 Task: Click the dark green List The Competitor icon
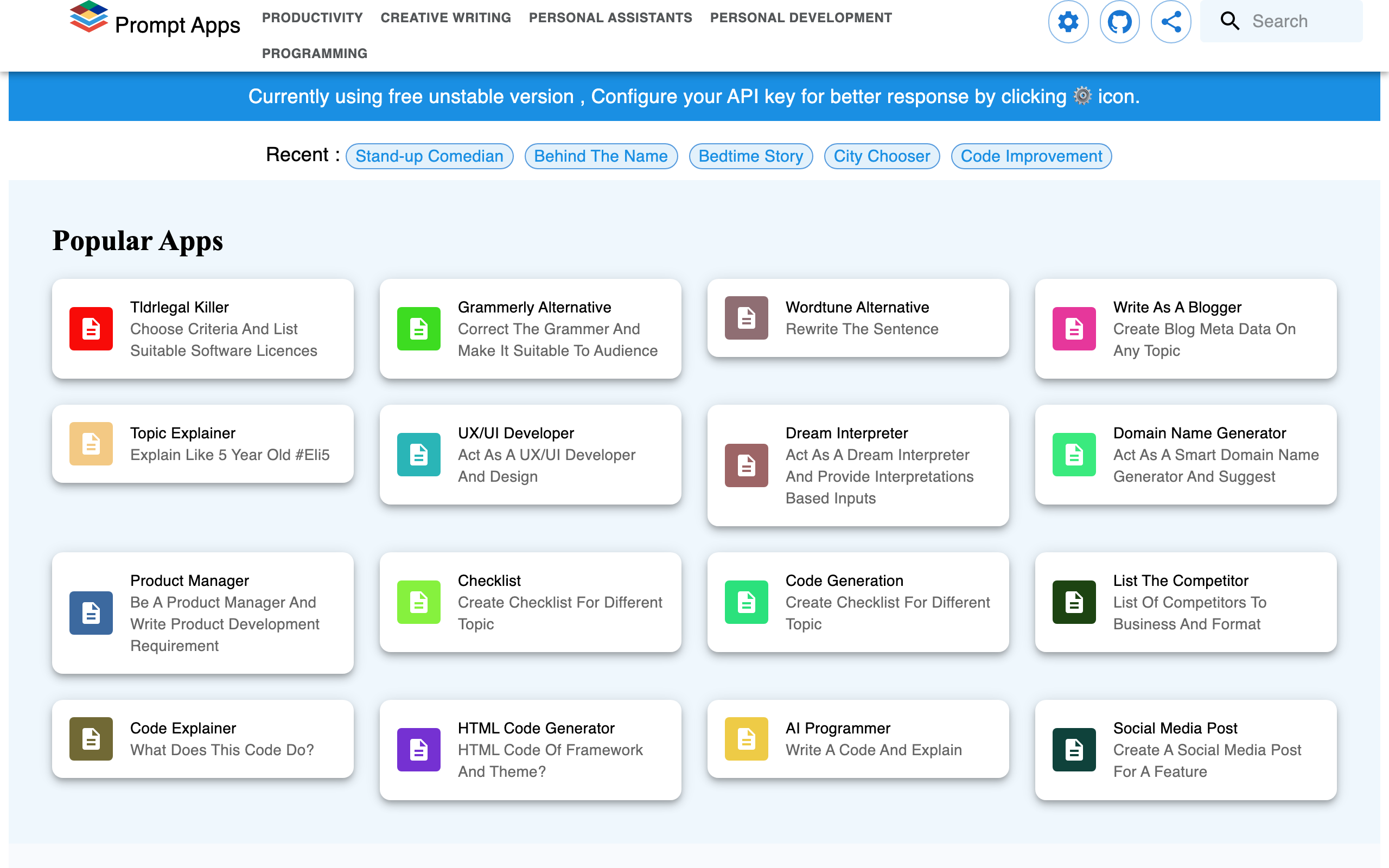[x=1074, y=602]
